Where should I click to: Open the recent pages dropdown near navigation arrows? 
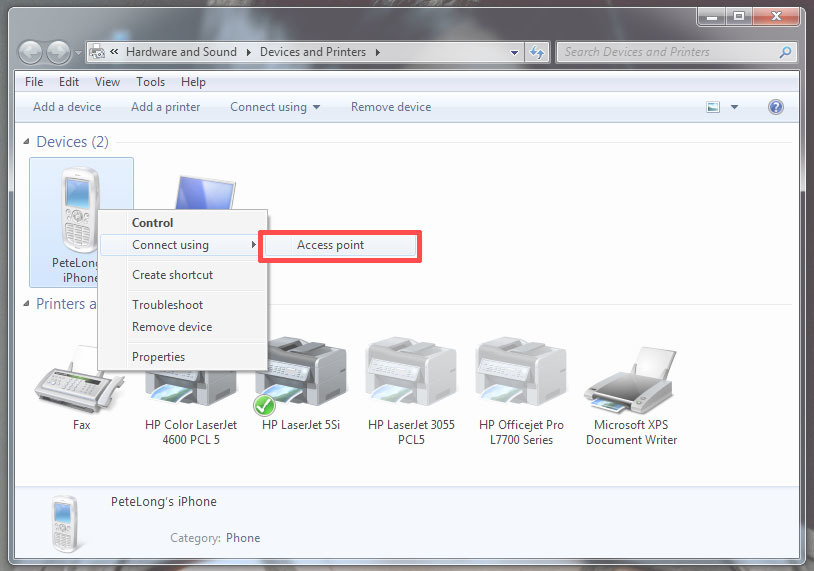78,52
